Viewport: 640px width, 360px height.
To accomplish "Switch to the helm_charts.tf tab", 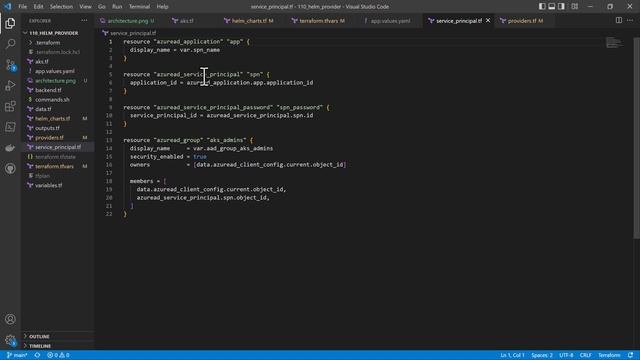I will point(252,20).
